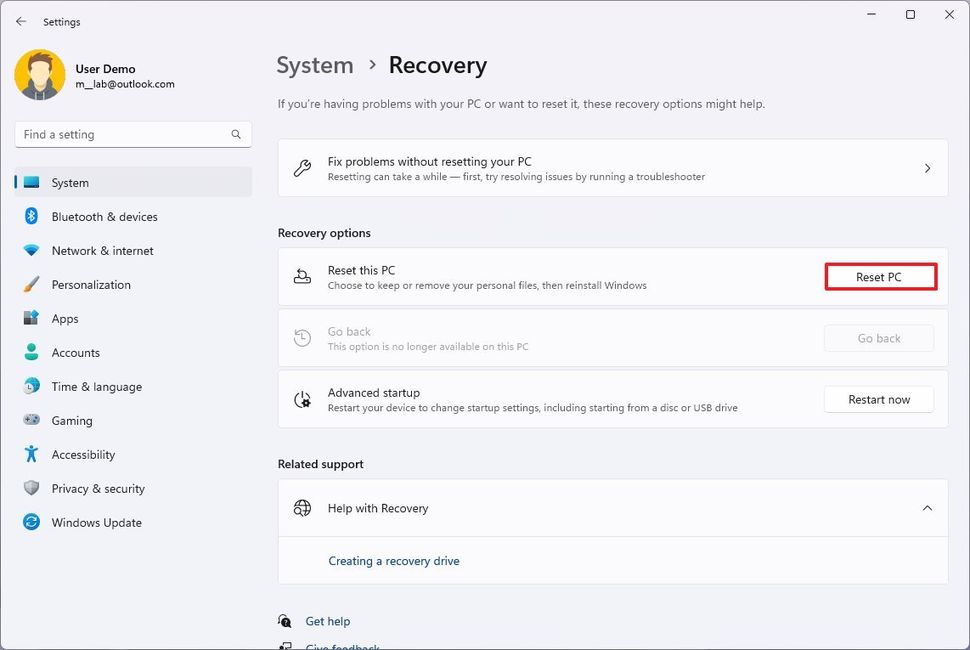The width and height of the screenshot is (970, 650).
Task: Select System in the sidebar
Action: pyautogui.click(x=70, y=183)
